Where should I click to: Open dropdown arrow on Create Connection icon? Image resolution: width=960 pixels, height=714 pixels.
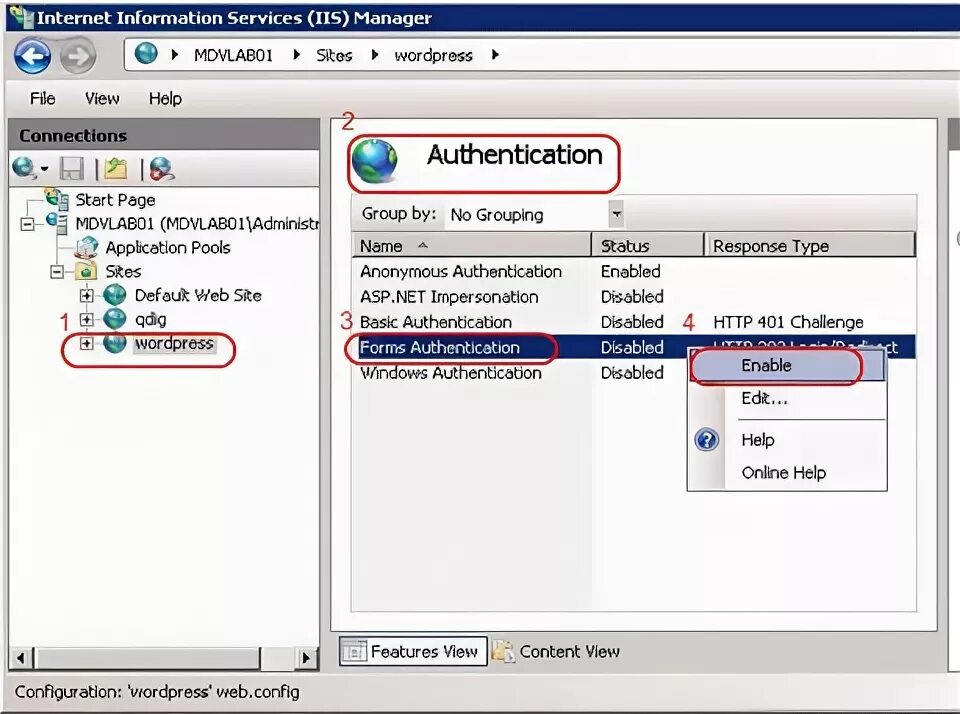(44, 169)
